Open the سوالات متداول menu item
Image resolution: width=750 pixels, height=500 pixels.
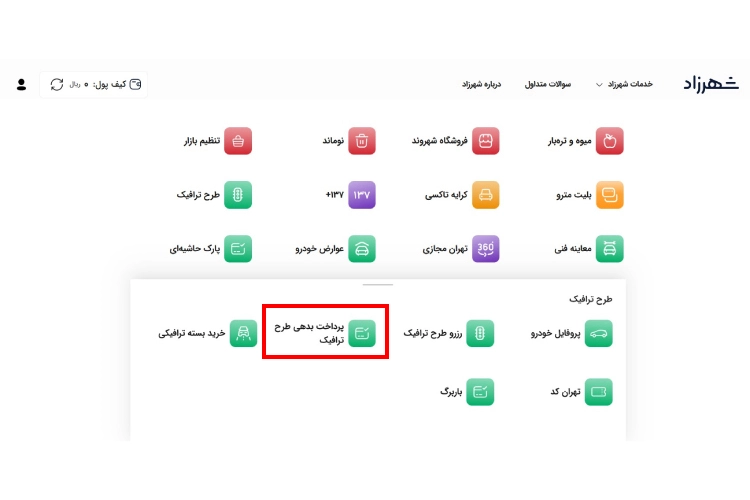click(x=548, y=84)
